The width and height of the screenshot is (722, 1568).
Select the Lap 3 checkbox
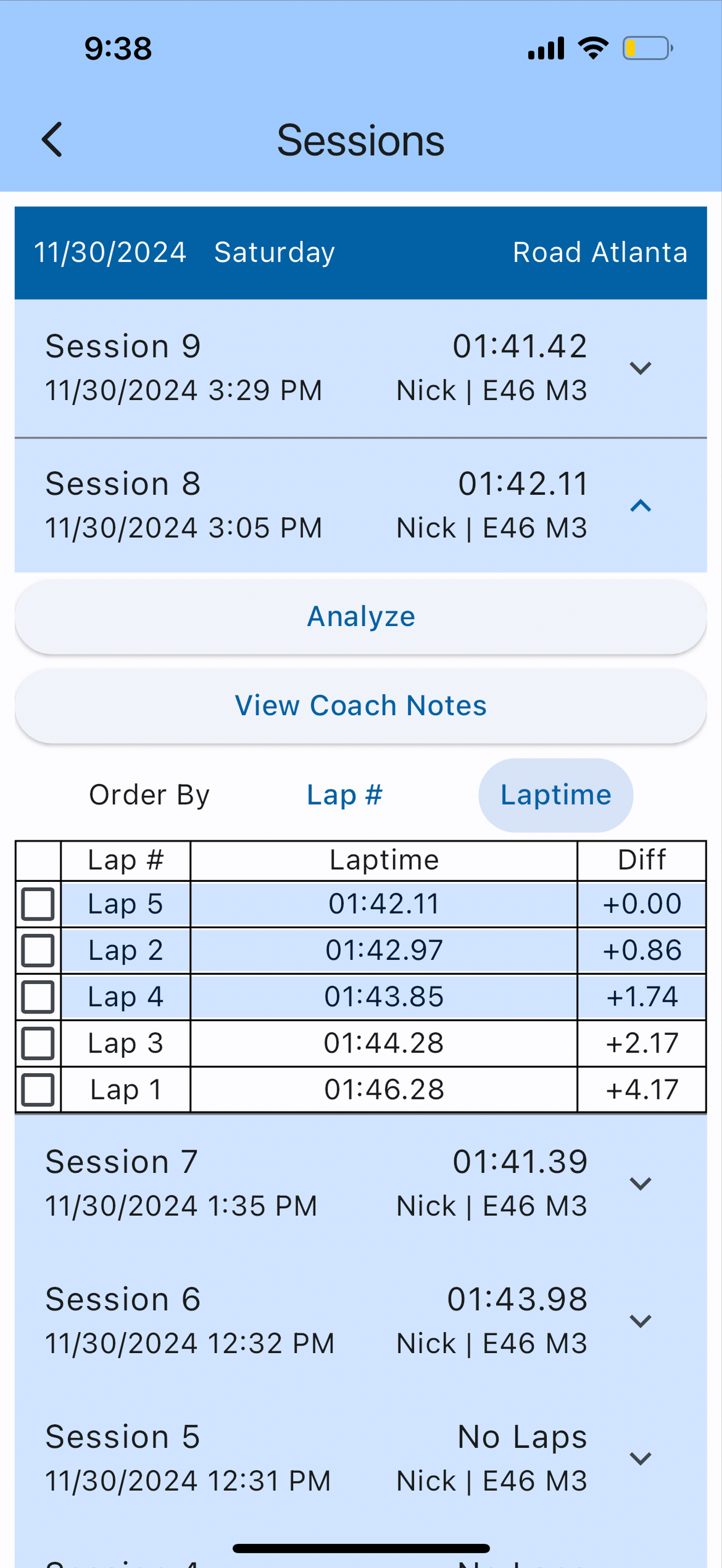pos(38,1043)
